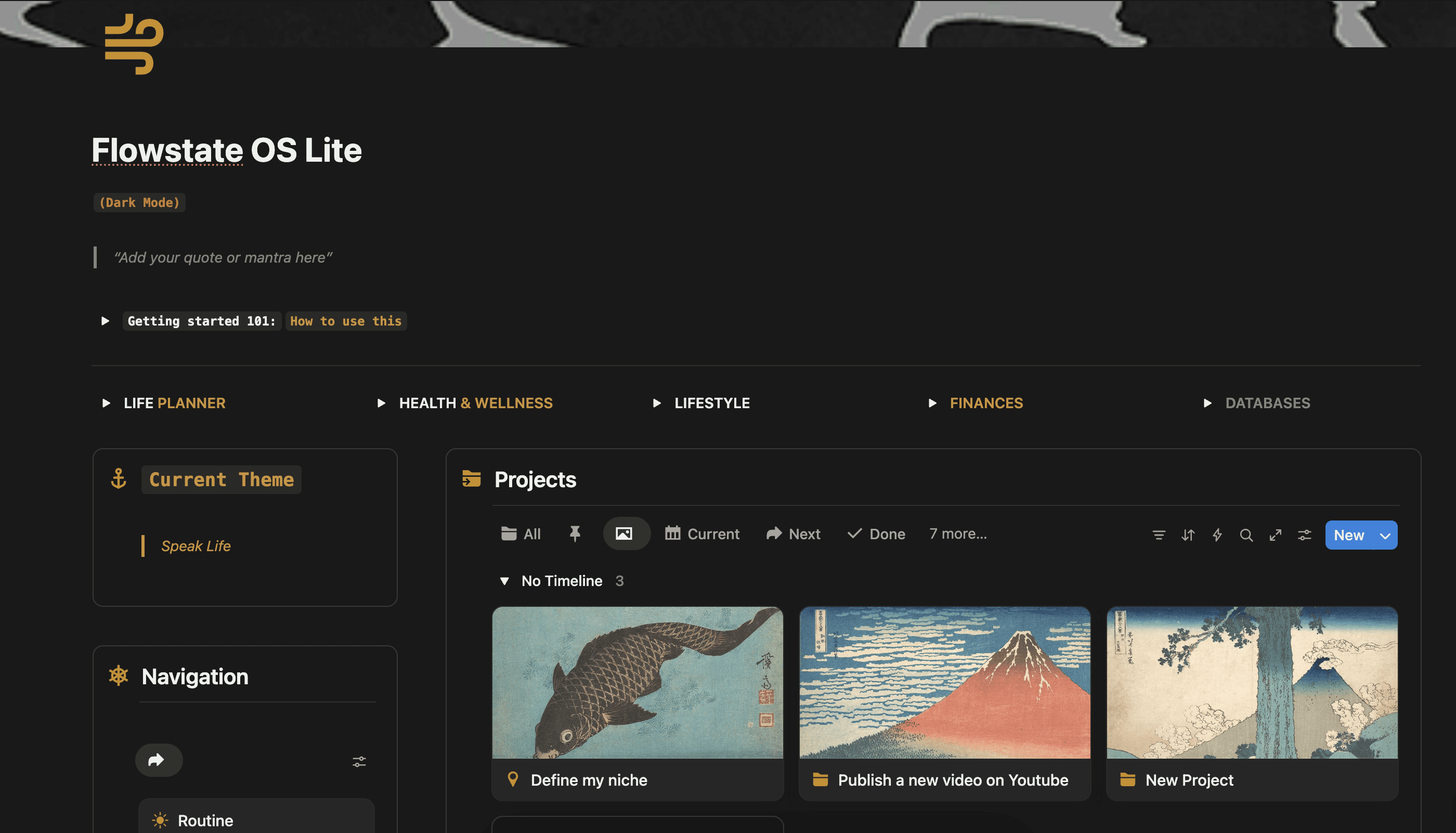The image size is (1456, 833).
Task: Click the lightning bolt automations icon
Action: tap(1217, 535)
